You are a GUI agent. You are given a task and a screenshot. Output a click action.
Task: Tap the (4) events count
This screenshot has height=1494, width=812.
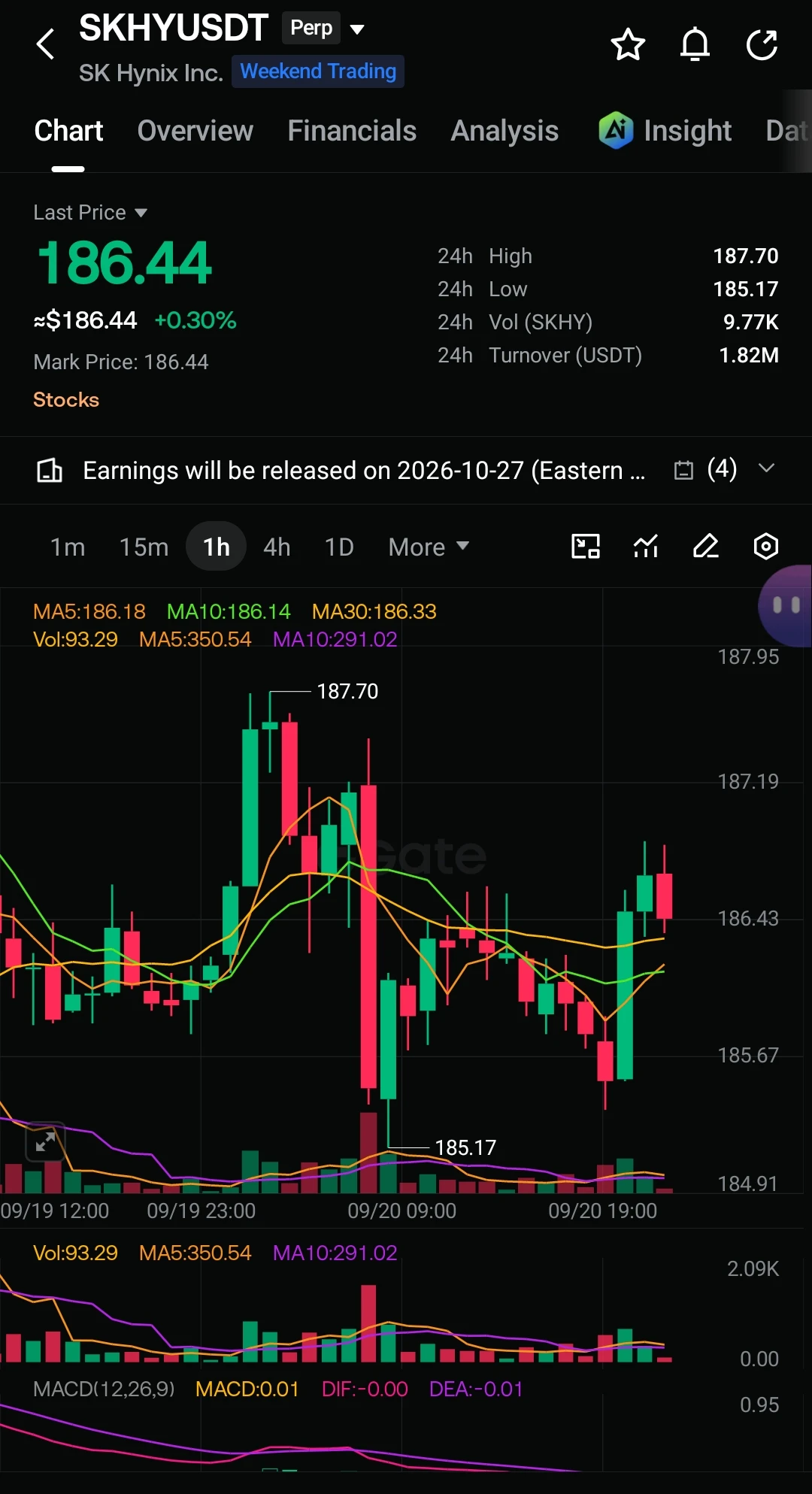[722, 468]
